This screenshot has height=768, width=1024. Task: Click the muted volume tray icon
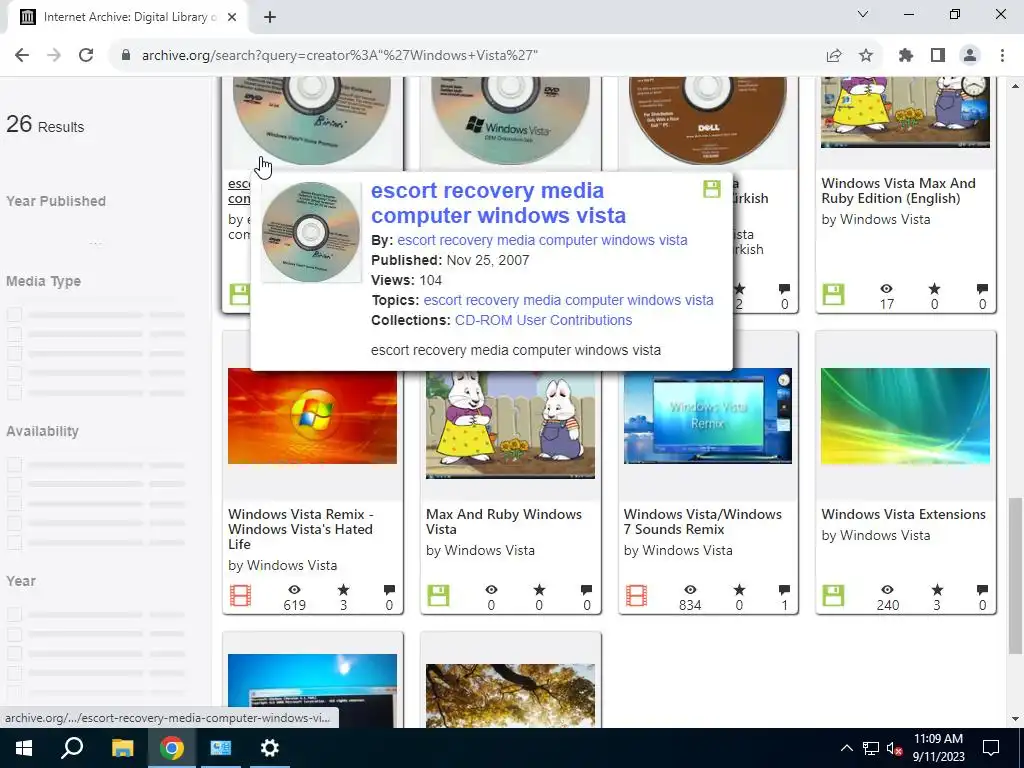click(894, 748)
